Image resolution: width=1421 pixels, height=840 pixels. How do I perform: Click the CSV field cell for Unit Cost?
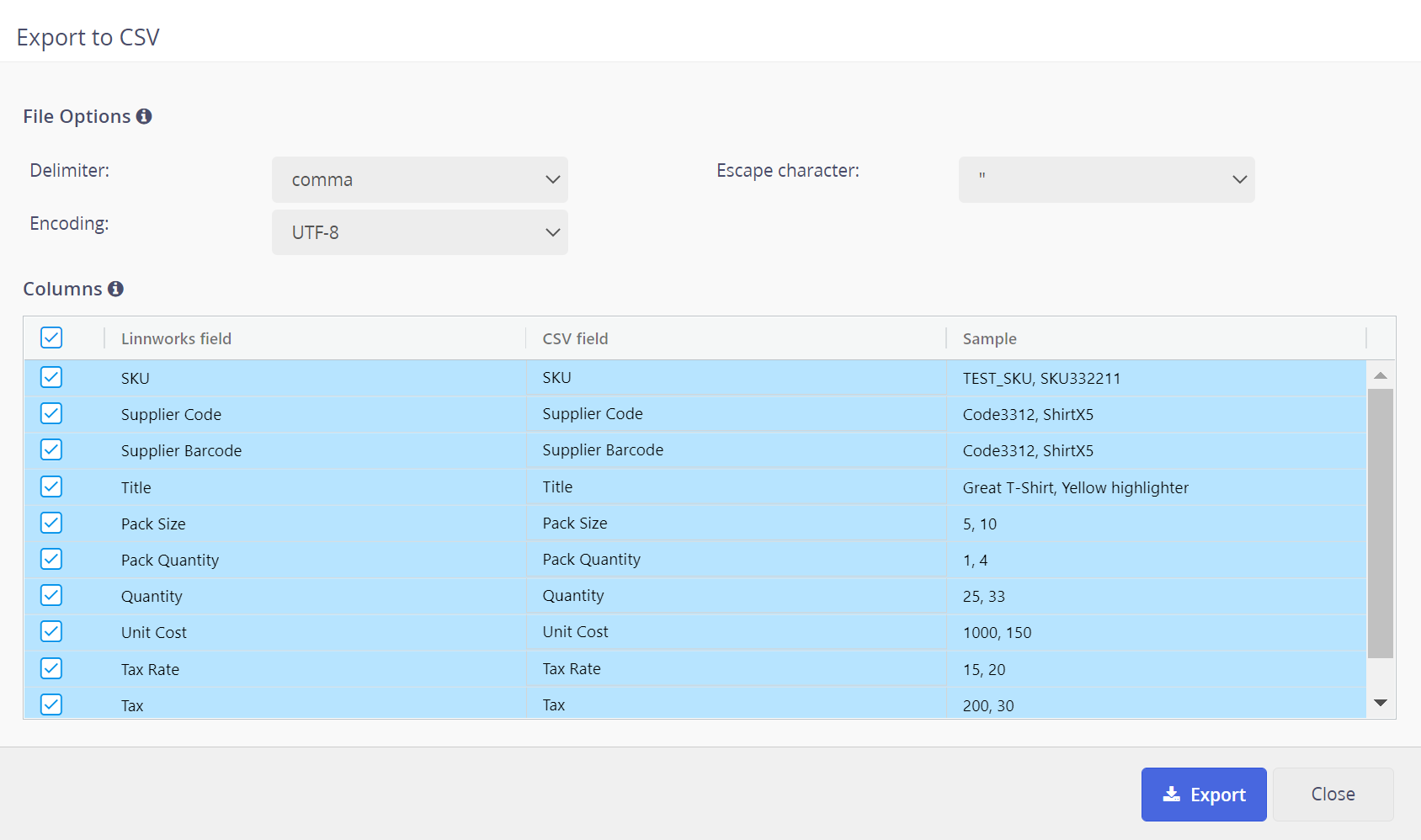[736, 632]
